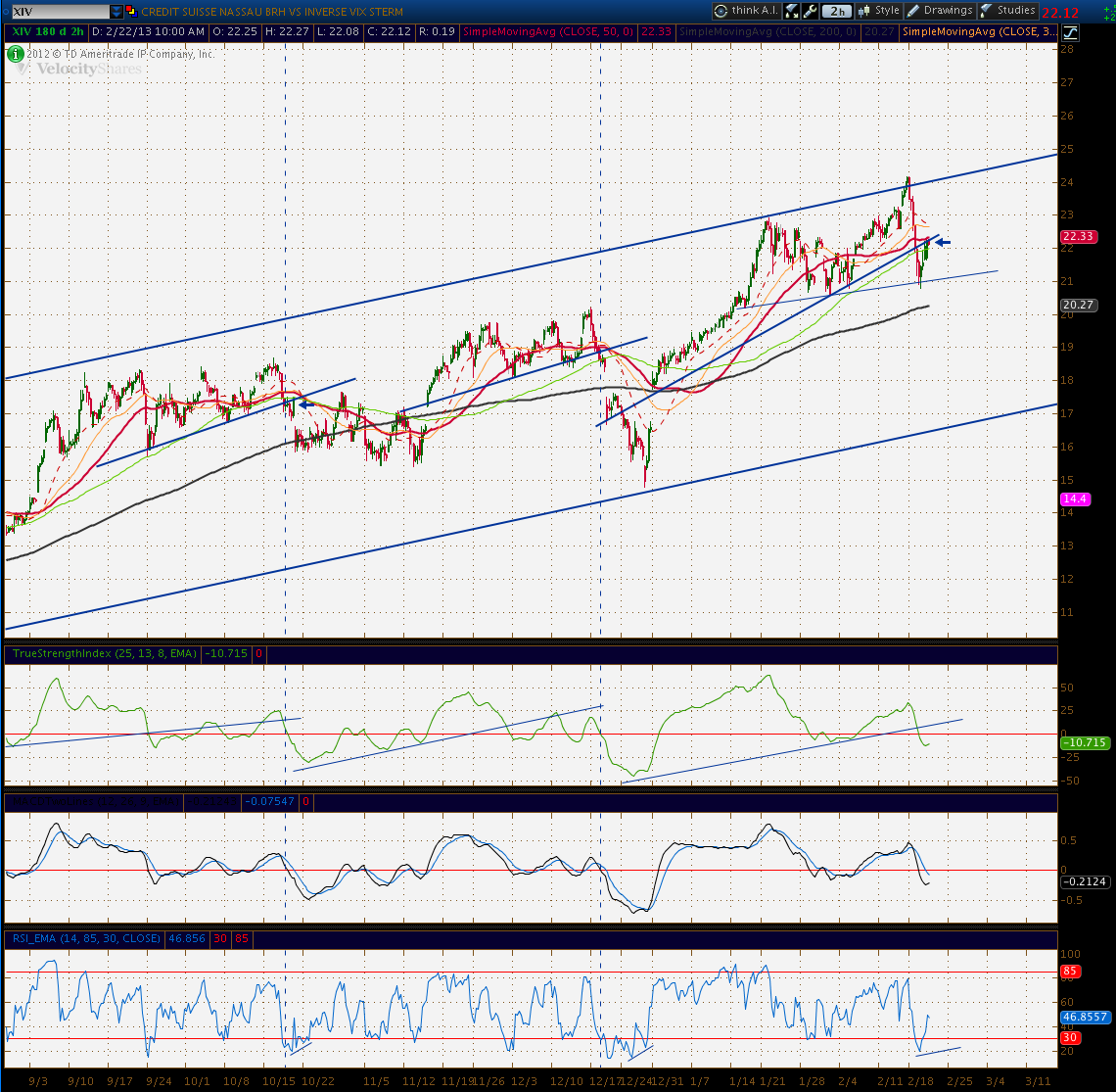Click the 46.856 value in RSI_EMA header
This screenshot has width=1116, height=1092.
tap(186, 939)
